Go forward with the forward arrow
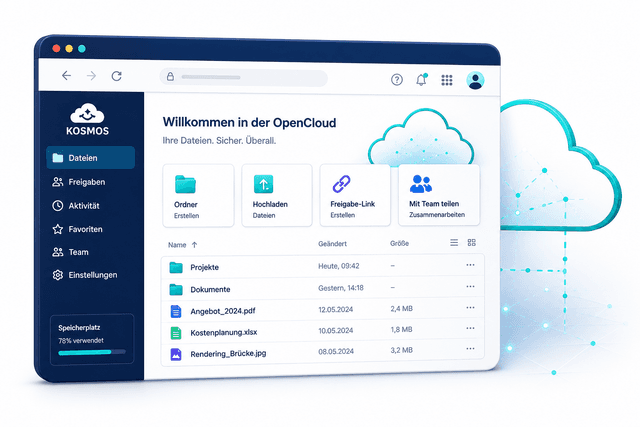This screenshot has width=640, height=427. (x=91, y=76)
